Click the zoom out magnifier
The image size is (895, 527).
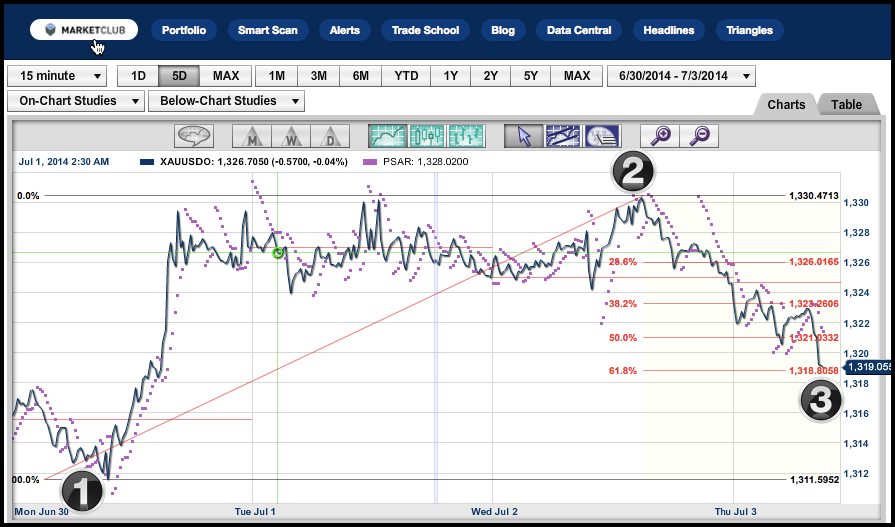[700, 136]
